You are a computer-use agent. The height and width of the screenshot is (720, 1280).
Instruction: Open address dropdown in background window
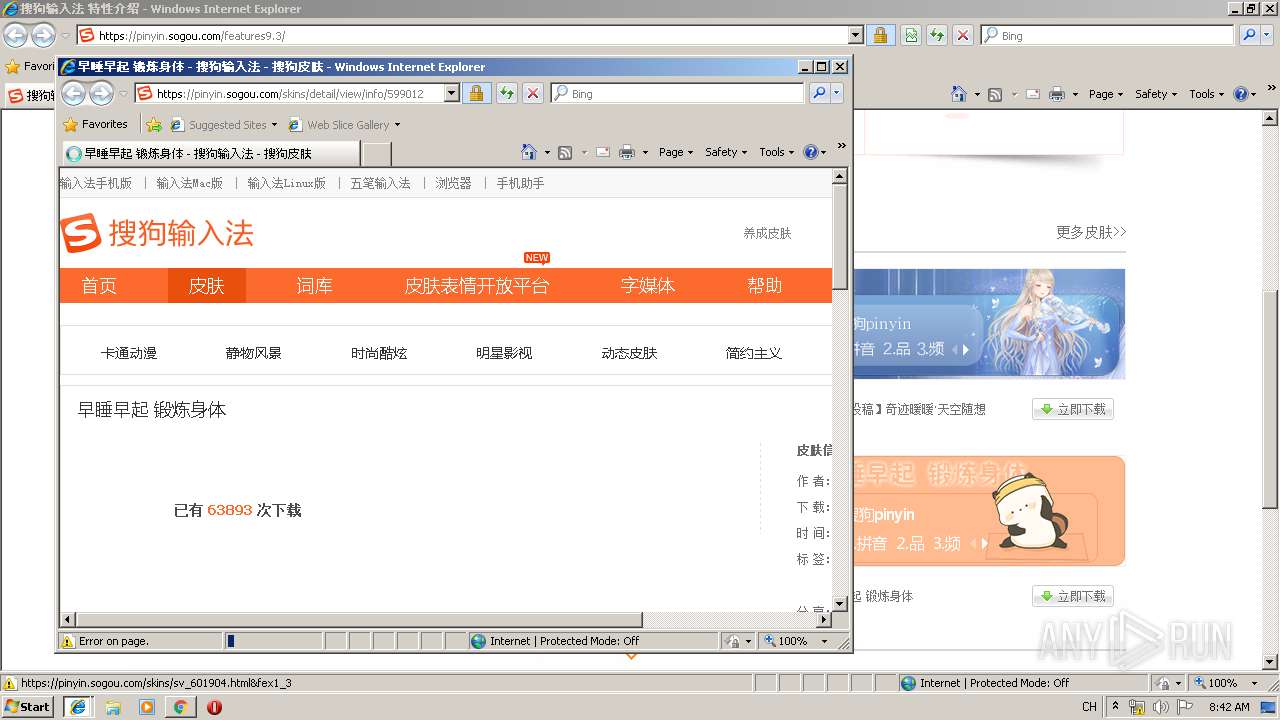coord(855,35)
